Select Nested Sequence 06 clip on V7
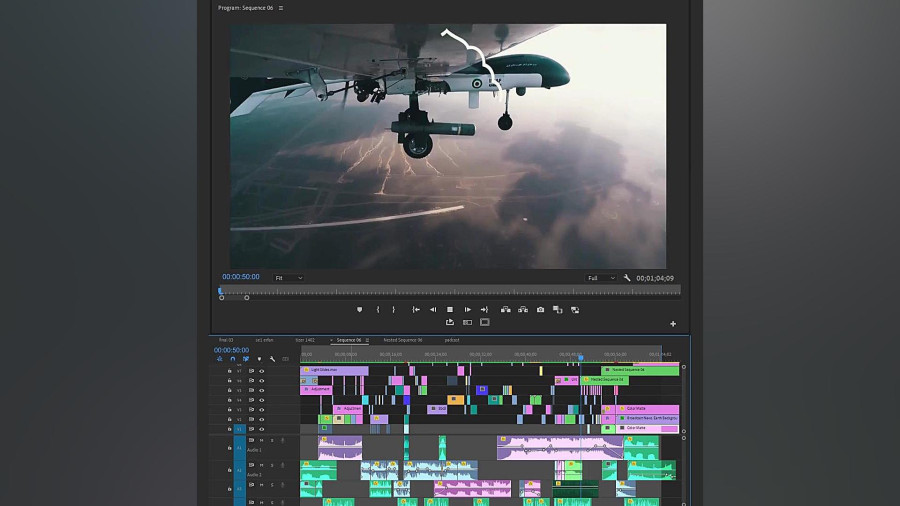Viewport: 900px width, 506px height. pyautogui.click(x=640, y=371)
